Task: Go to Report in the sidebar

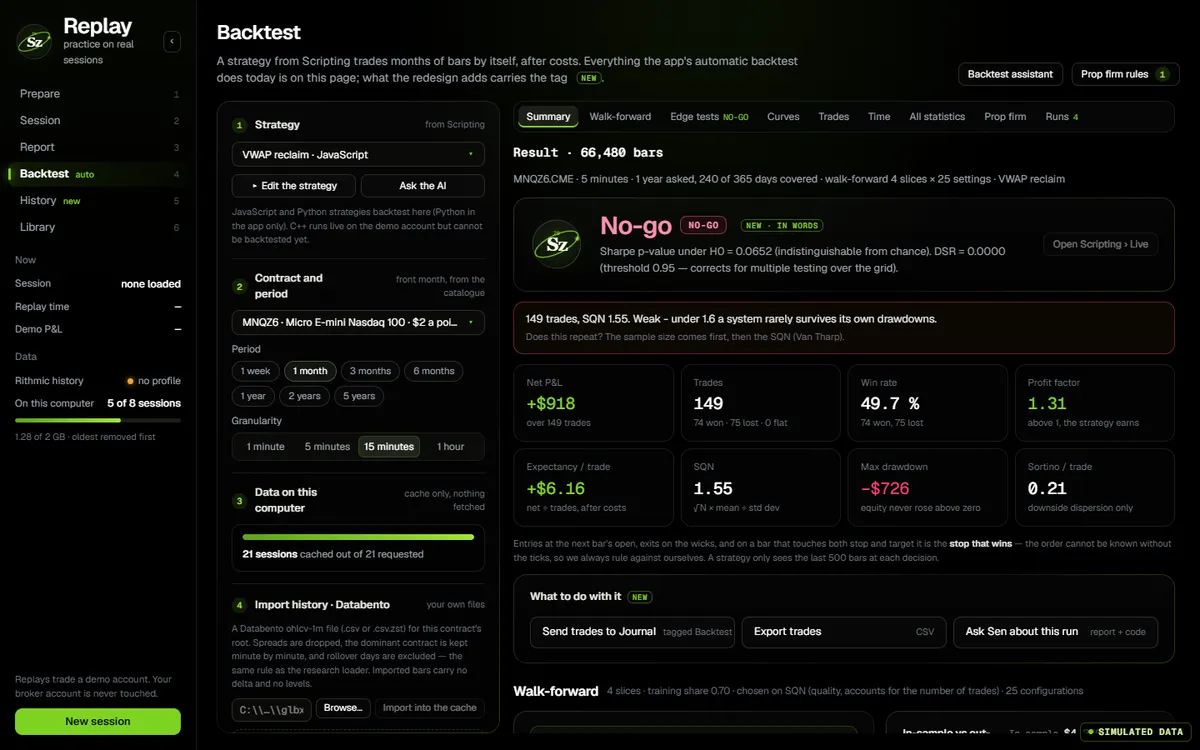Action: click(98, 147)
